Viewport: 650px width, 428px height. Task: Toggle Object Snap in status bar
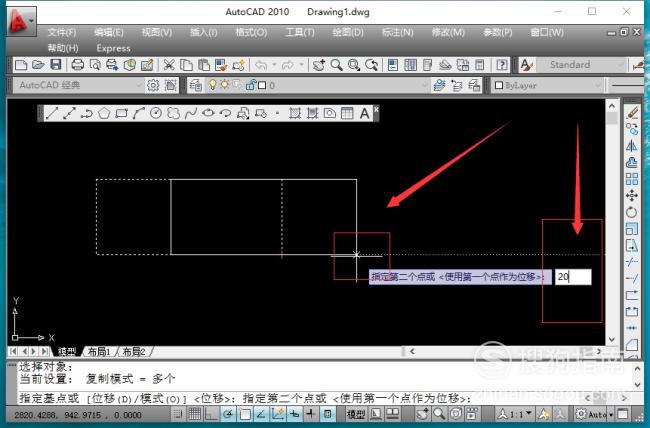click(244, 413)
